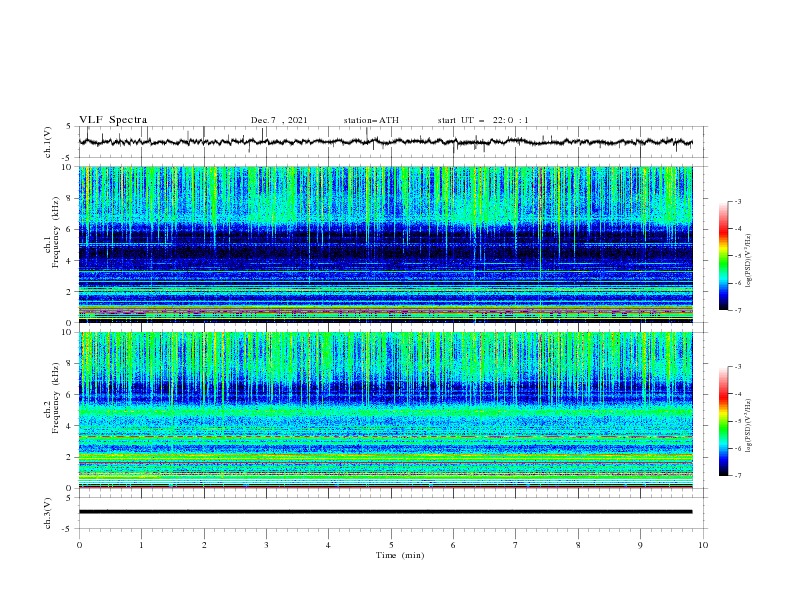The image size is (792, 612).
Task: Click the 'Time (min)' axis label
Action: pos(400,555)
